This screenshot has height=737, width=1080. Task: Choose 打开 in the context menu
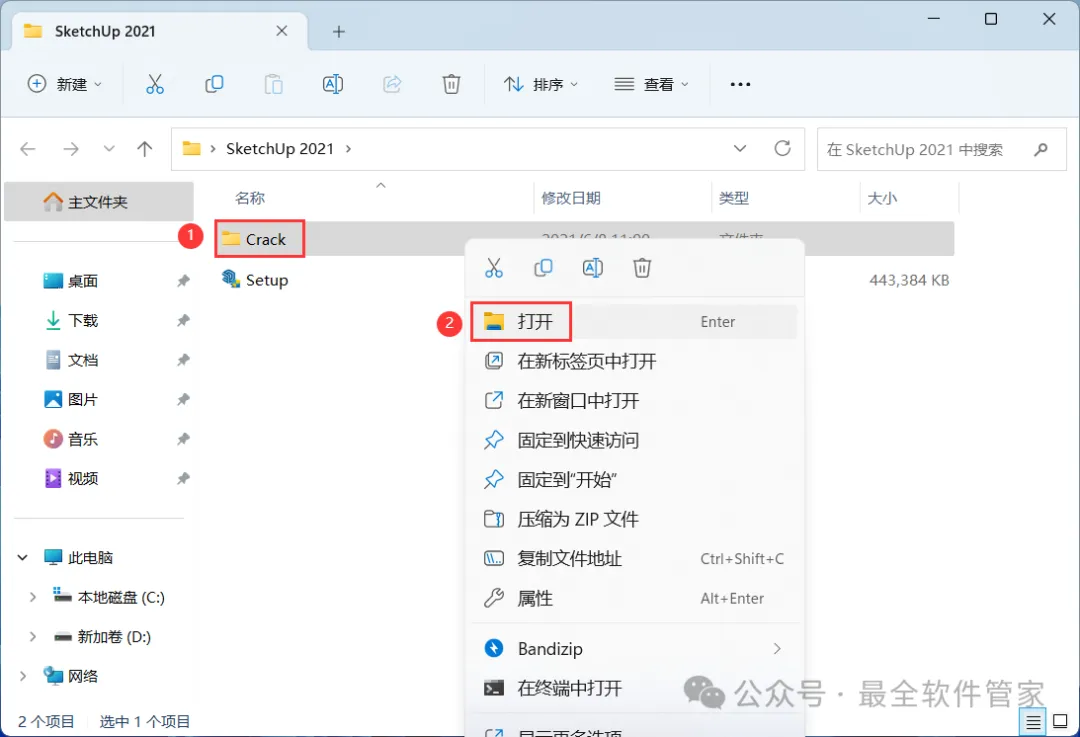tap(634, 322)
